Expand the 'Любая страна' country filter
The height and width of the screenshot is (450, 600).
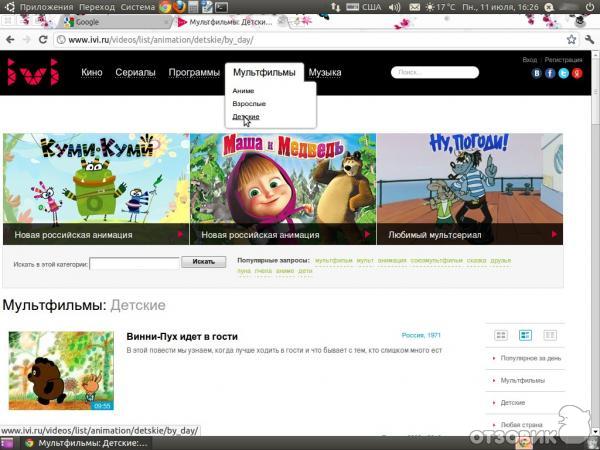pyautogui.click(x=524, y=424)
